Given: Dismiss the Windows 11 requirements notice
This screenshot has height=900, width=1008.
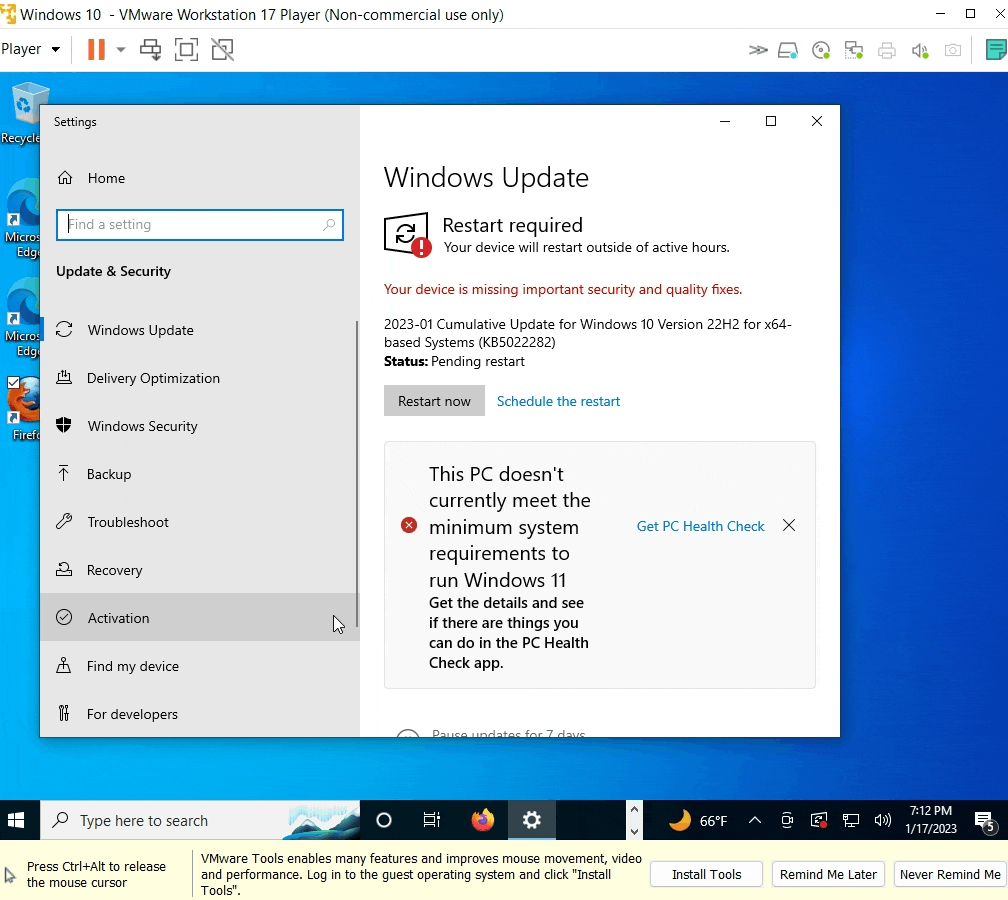Looking at the screenshot, I should (x=789, y=525).
